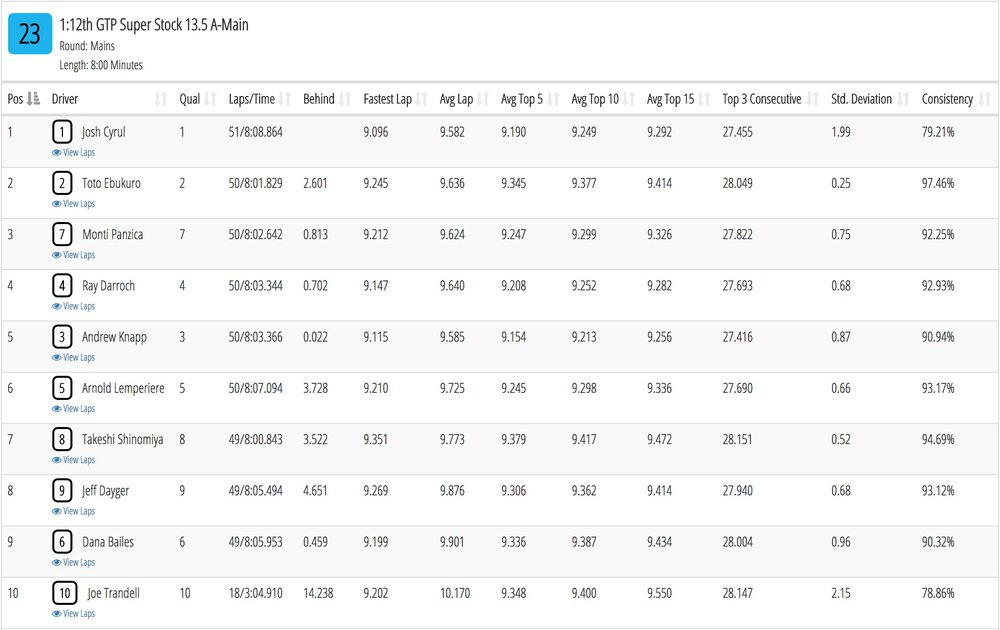The width and height of the screenshot is (1000, 630).
Task: Sort by Consistency column arrows
Action: click(985, 99)
